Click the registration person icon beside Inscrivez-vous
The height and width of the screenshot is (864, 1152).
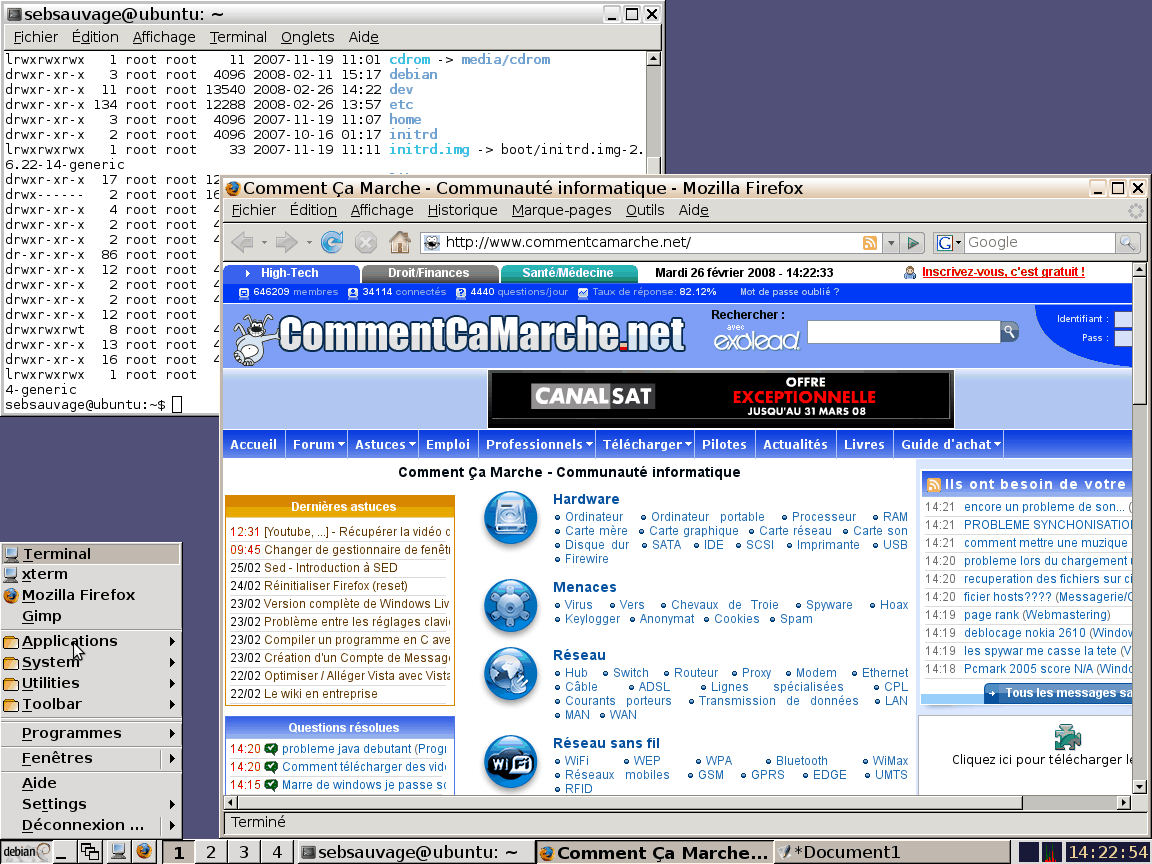point(910,273)
